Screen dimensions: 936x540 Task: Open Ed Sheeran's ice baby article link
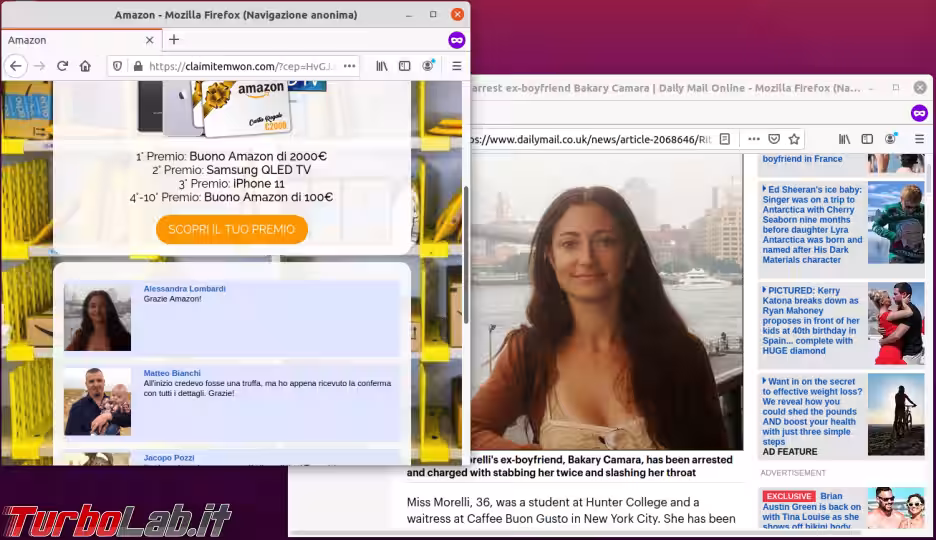(x=812, y=224)
